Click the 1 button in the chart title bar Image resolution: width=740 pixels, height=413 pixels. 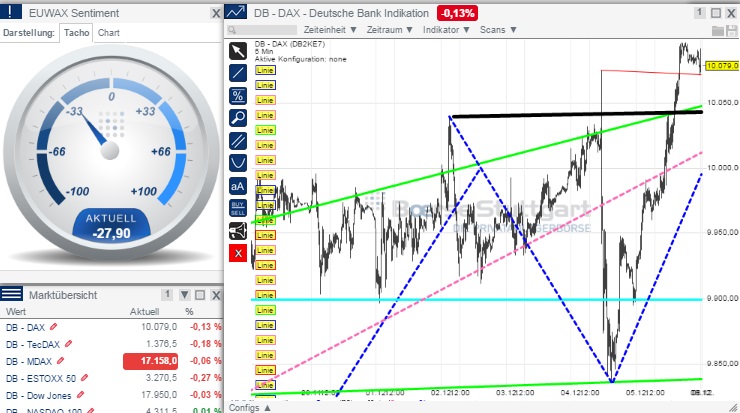(699, 12)
